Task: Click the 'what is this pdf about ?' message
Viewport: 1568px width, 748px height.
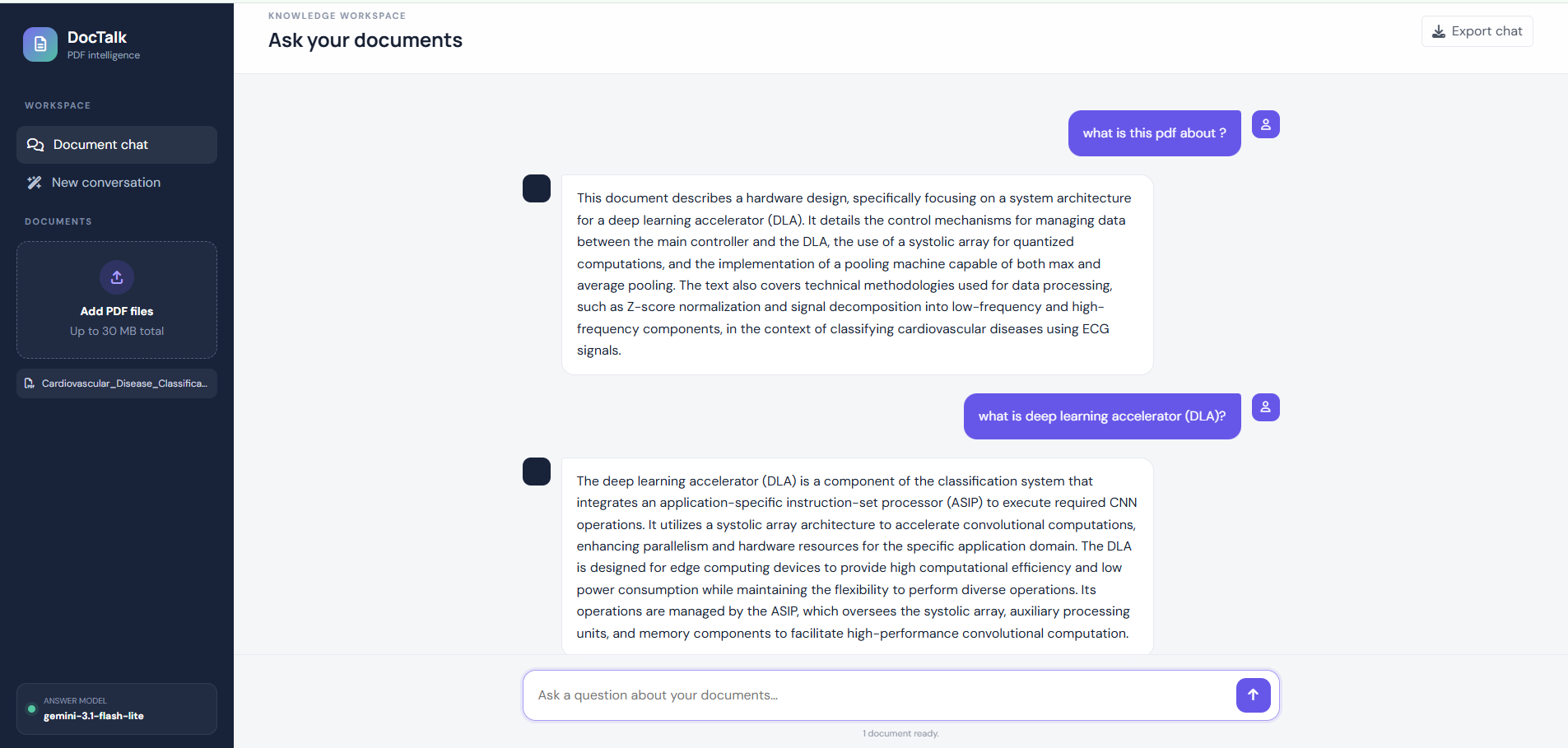Action: (x=1154, y=133)
